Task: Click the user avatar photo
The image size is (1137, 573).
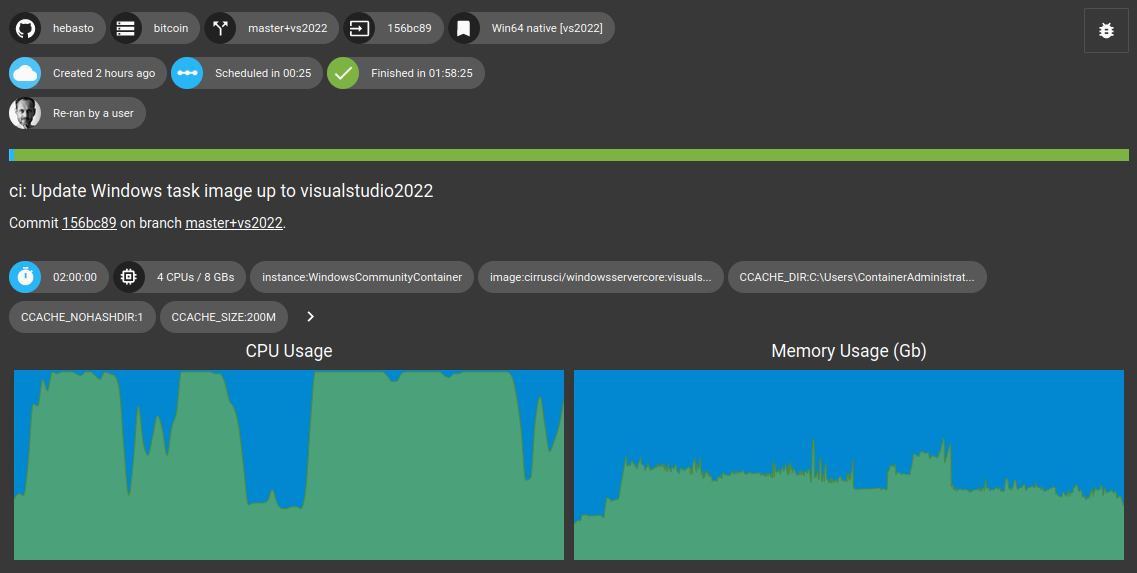Action: tap(25, 113)
